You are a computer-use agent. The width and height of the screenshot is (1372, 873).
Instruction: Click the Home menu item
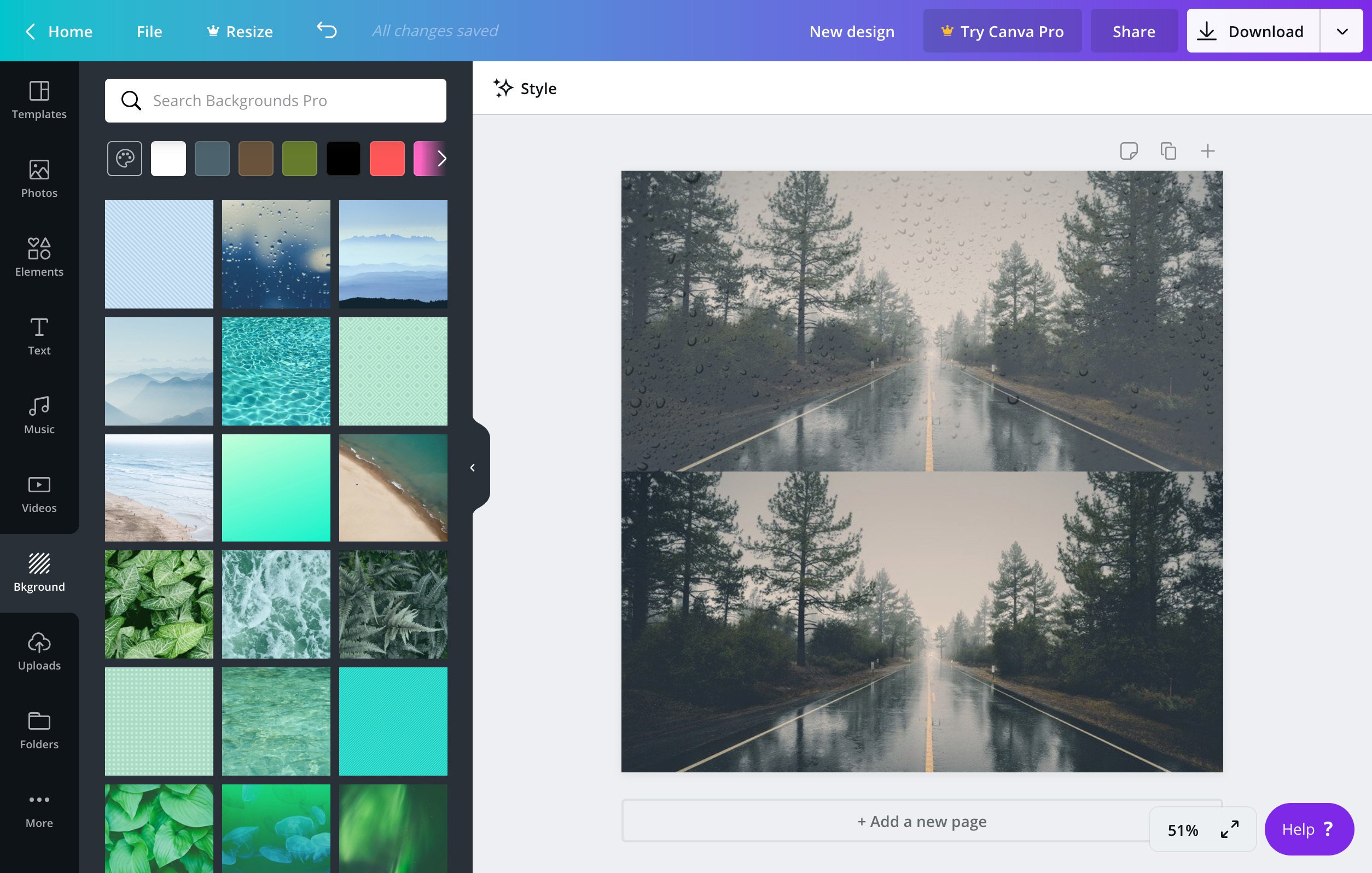click(70, 30)
